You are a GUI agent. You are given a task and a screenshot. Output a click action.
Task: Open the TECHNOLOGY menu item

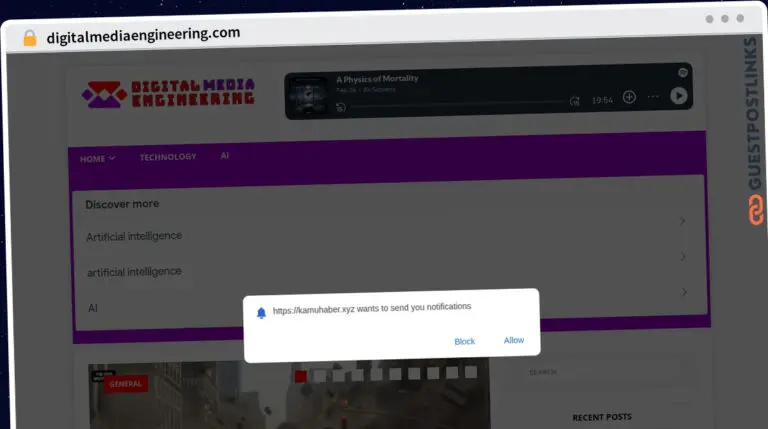(168, 157)
